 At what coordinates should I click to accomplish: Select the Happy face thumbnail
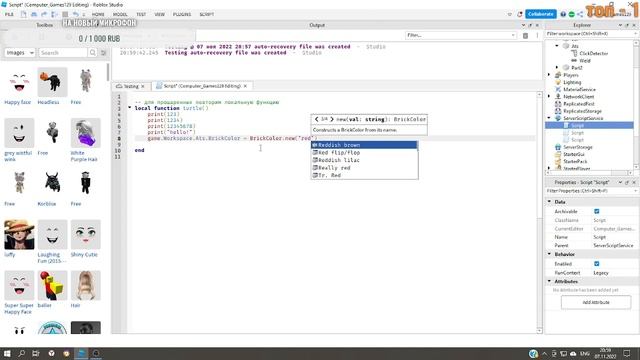[19, 82]
